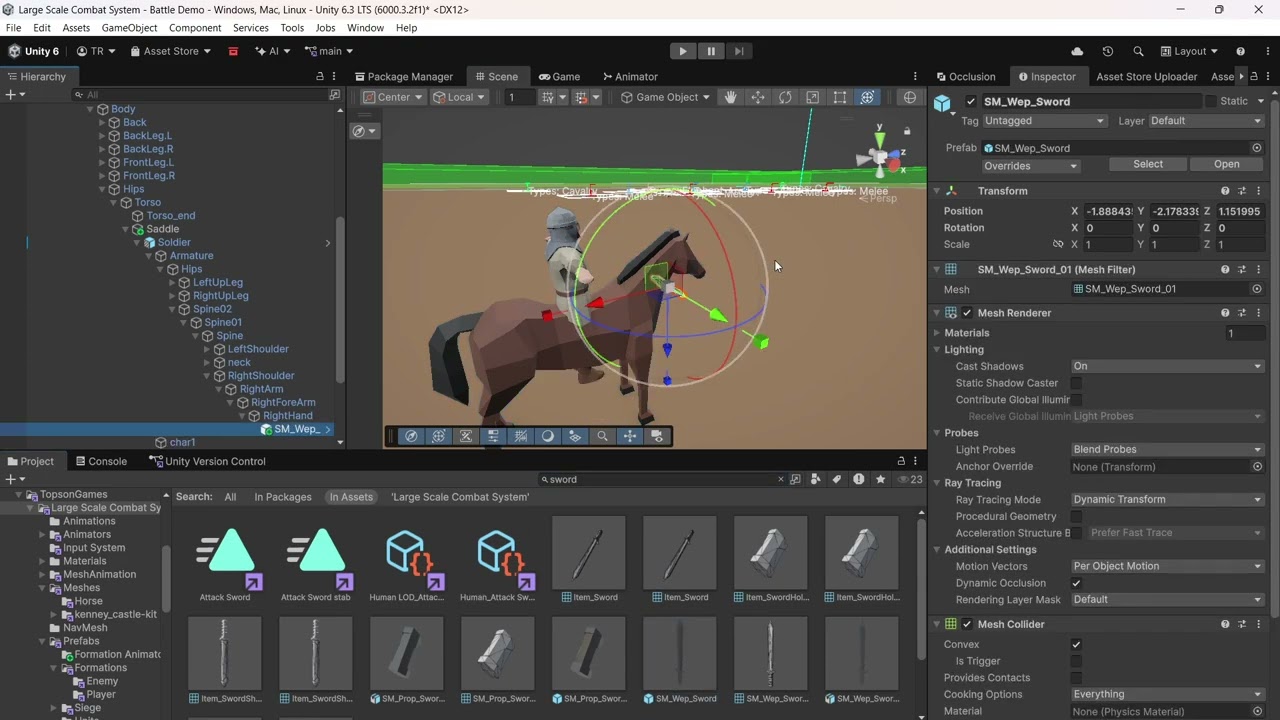
Task: Collapse the RightShoulder tree node
Action: pos(207,376)
